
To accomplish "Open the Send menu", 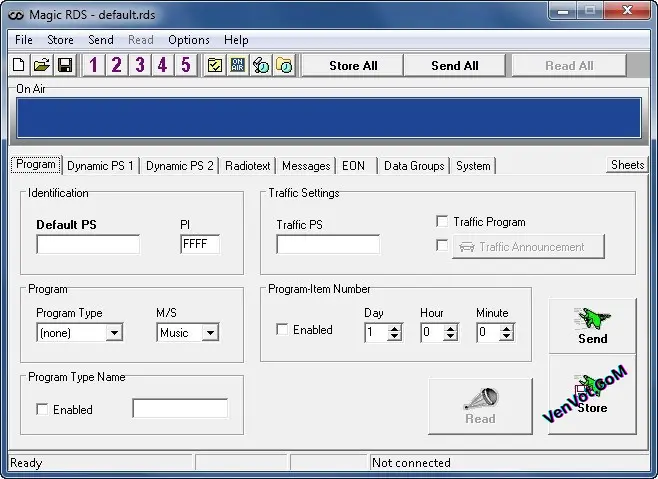I will point(101,40).
